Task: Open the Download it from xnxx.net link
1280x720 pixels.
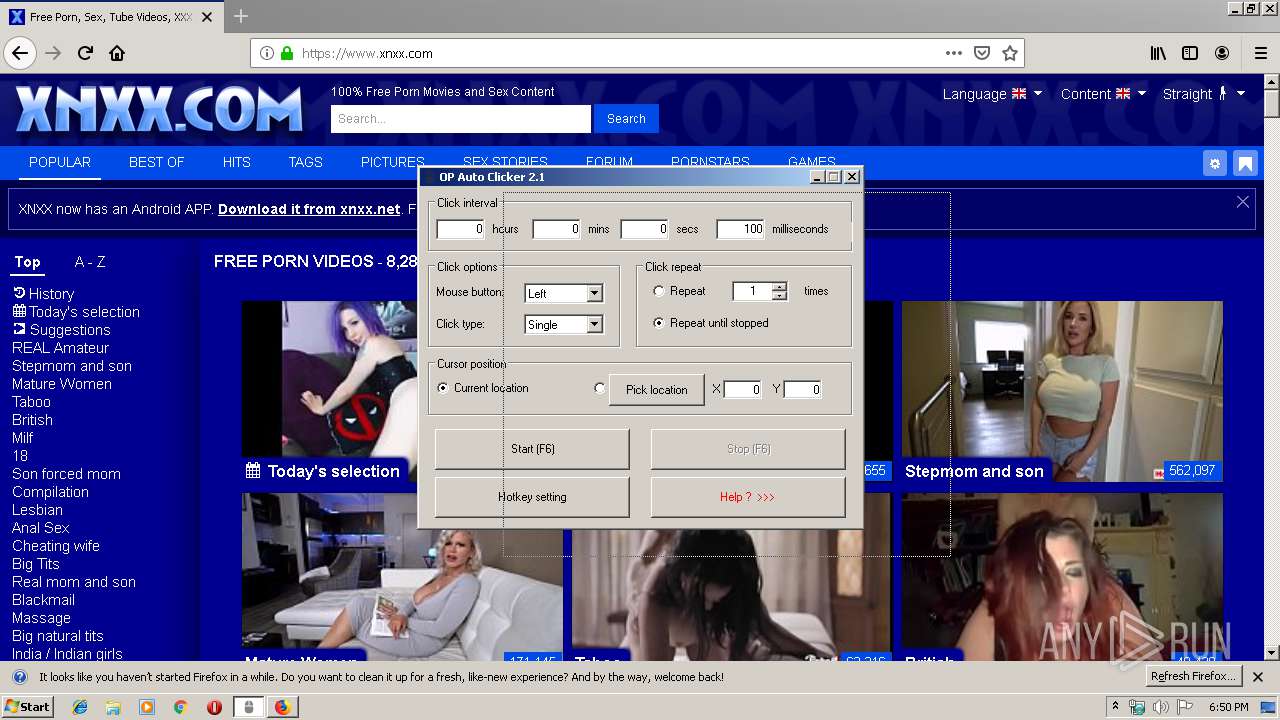Action: [309, 209]
